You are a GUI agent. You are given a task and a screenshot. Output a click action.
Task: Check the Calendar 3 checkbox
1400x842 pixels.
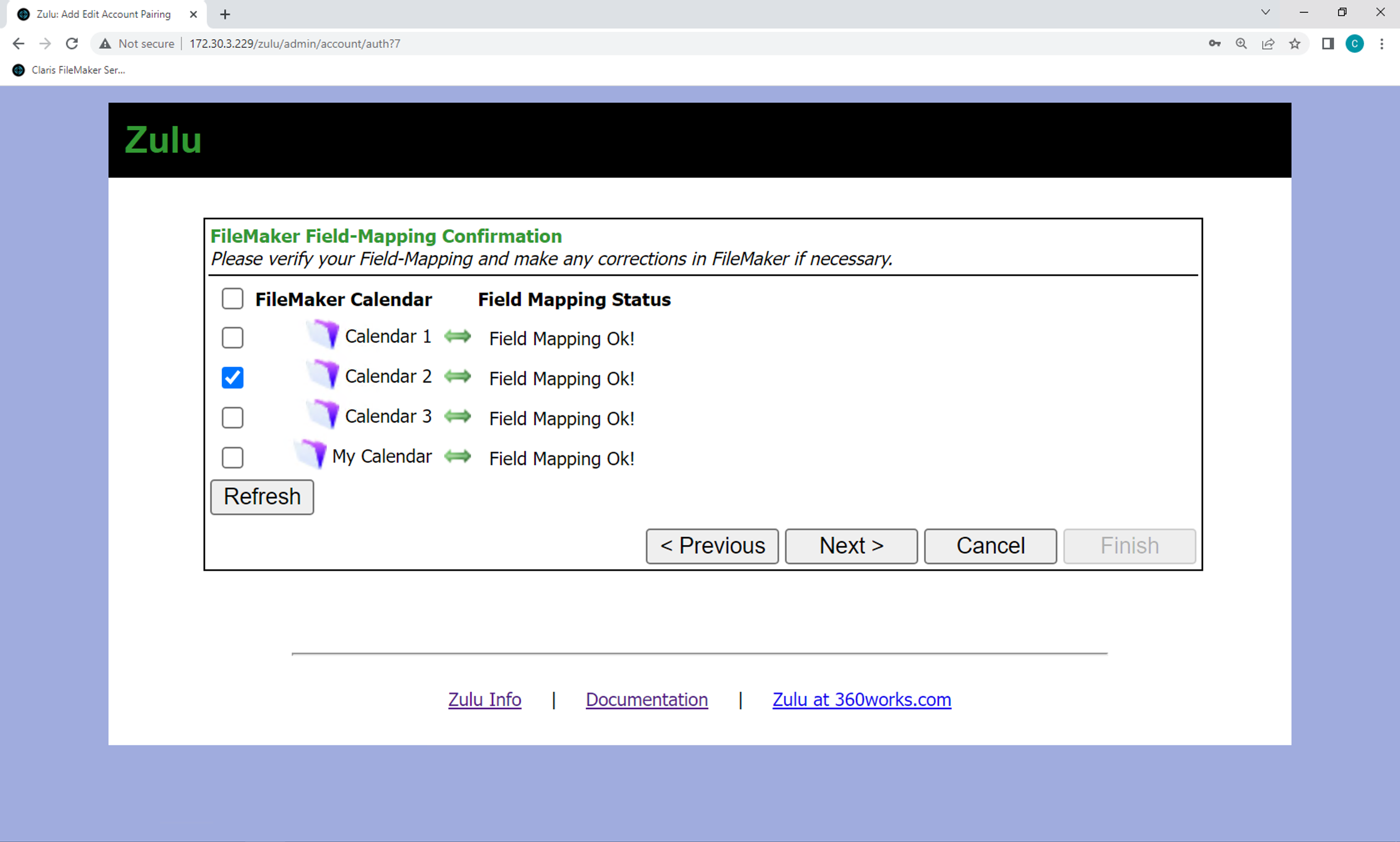pos(232,418)
